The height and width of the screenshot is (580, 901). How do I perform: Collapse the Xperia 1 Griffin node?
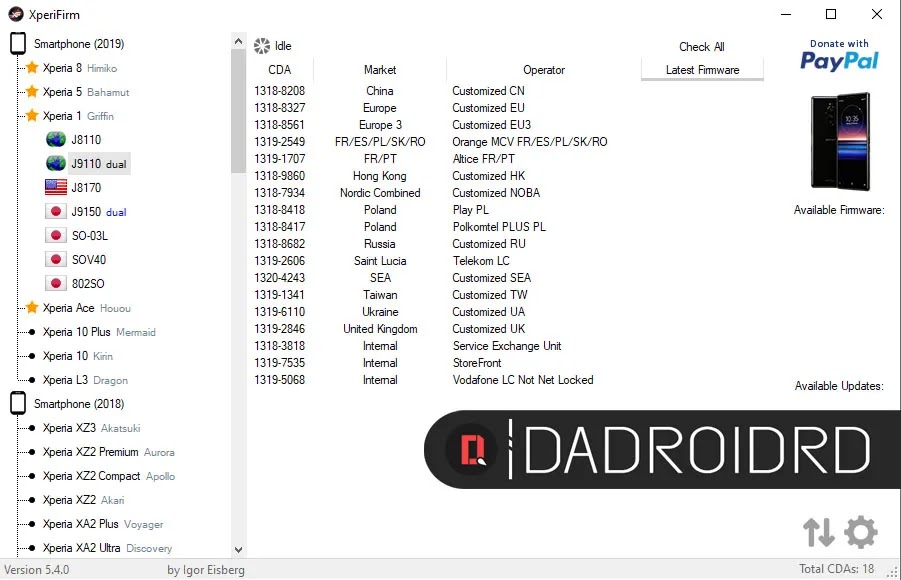point(78,116)
